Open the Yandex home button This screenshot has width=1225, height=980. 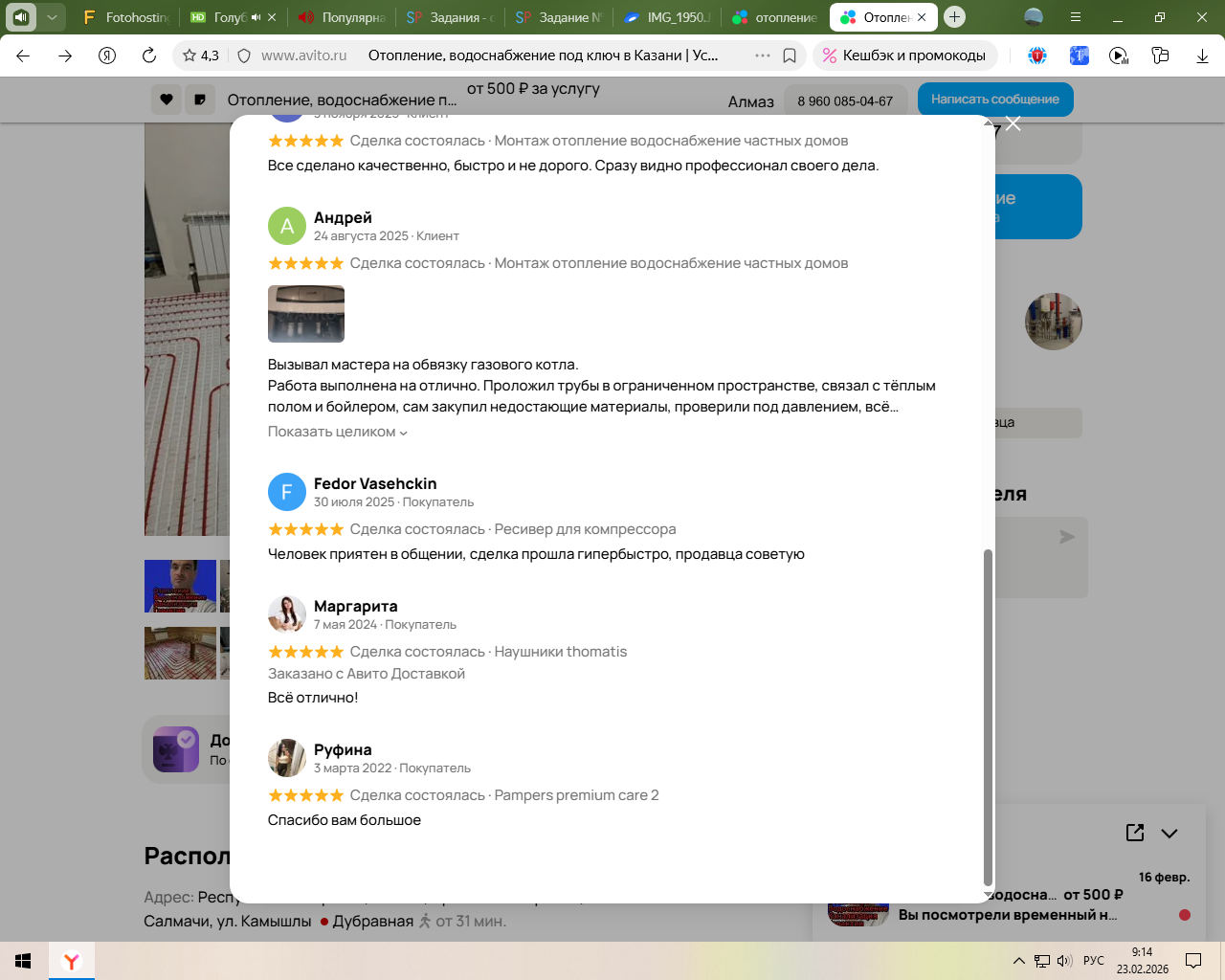(x=107, y=56)
